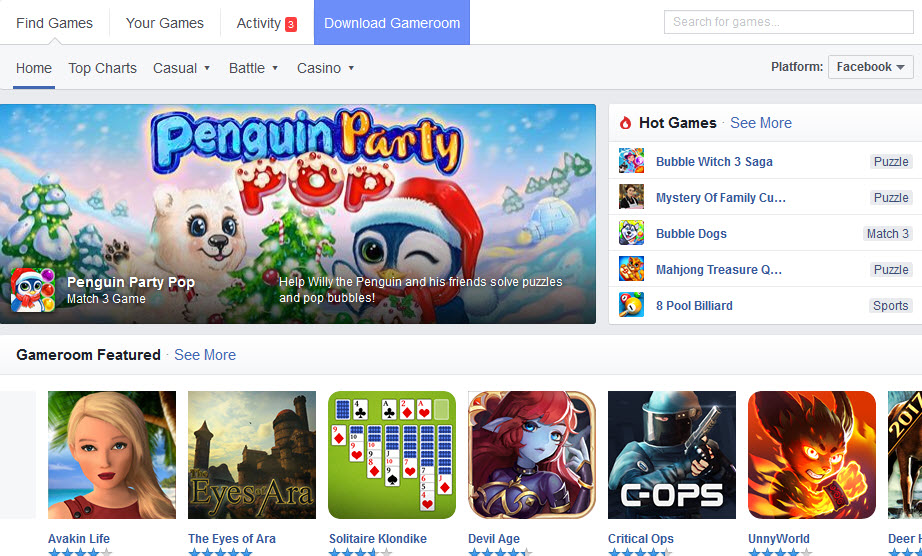Open the Critical Ops game tile
The image size is (922, 556).
coord(672,454)
